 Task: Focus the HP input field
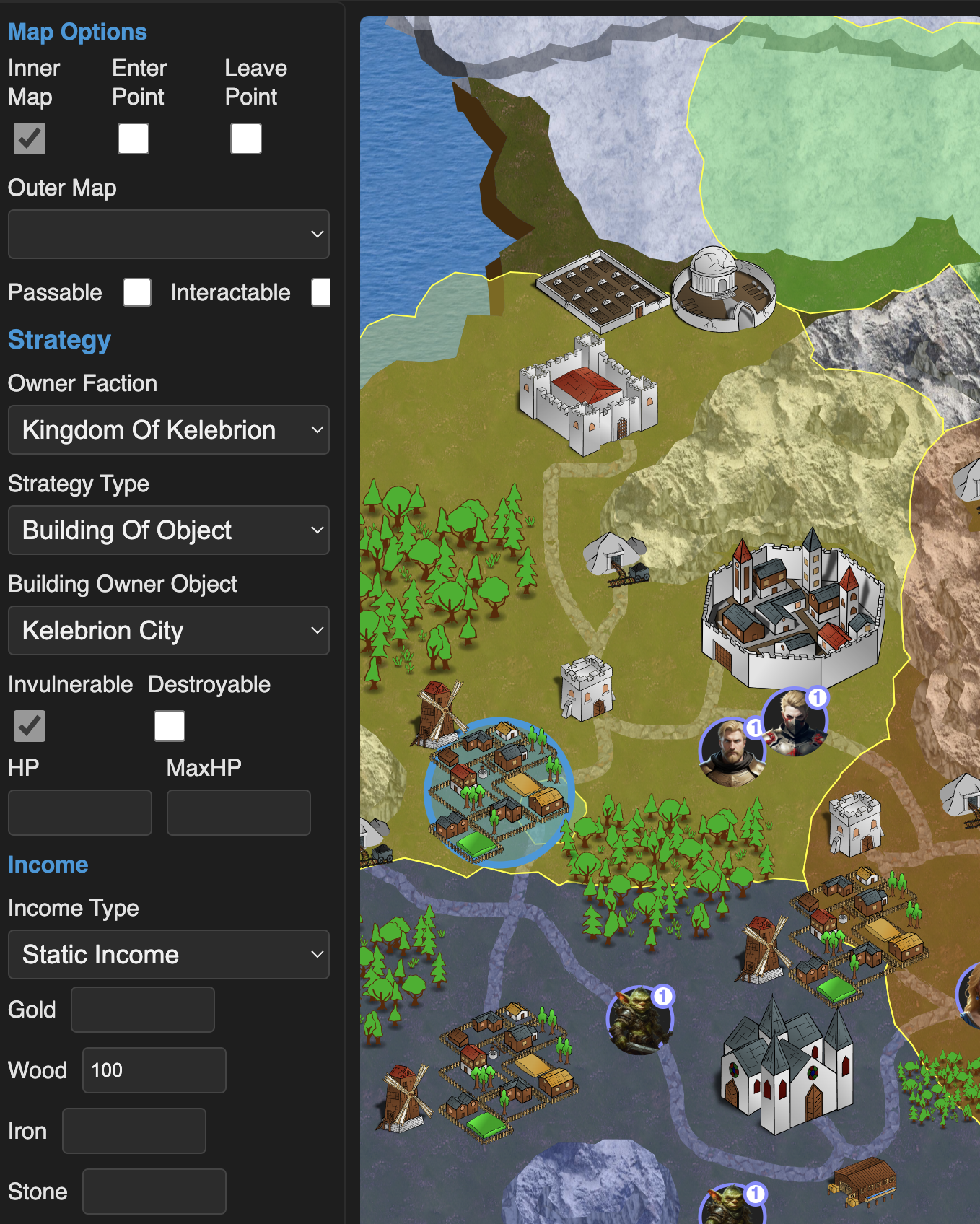click(x=80, y=813)
